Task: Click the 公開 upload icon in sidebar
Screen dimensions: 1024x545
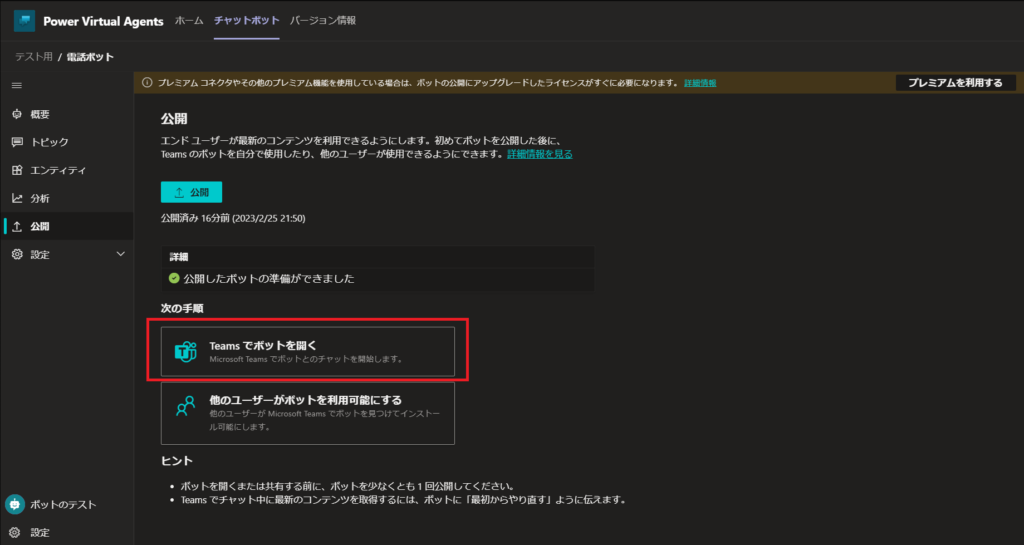Action: (17, 226)
